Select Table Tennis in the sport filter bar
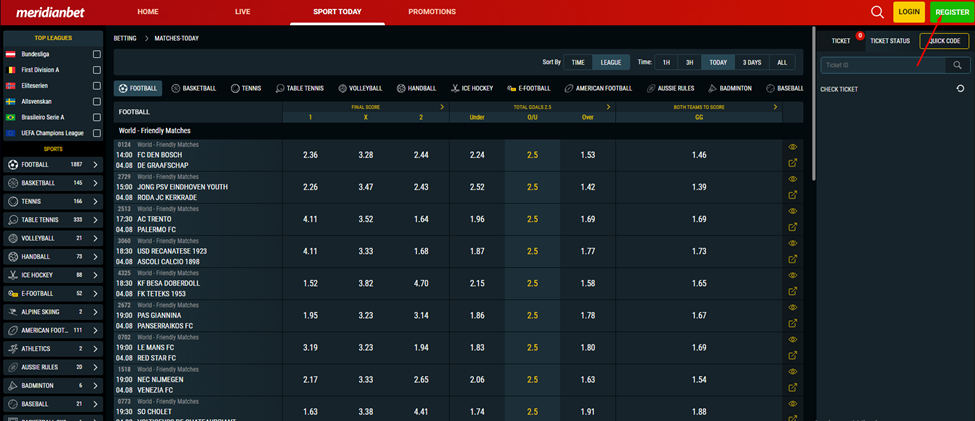The height and width of the screenshot is (421, 975). 300,88
